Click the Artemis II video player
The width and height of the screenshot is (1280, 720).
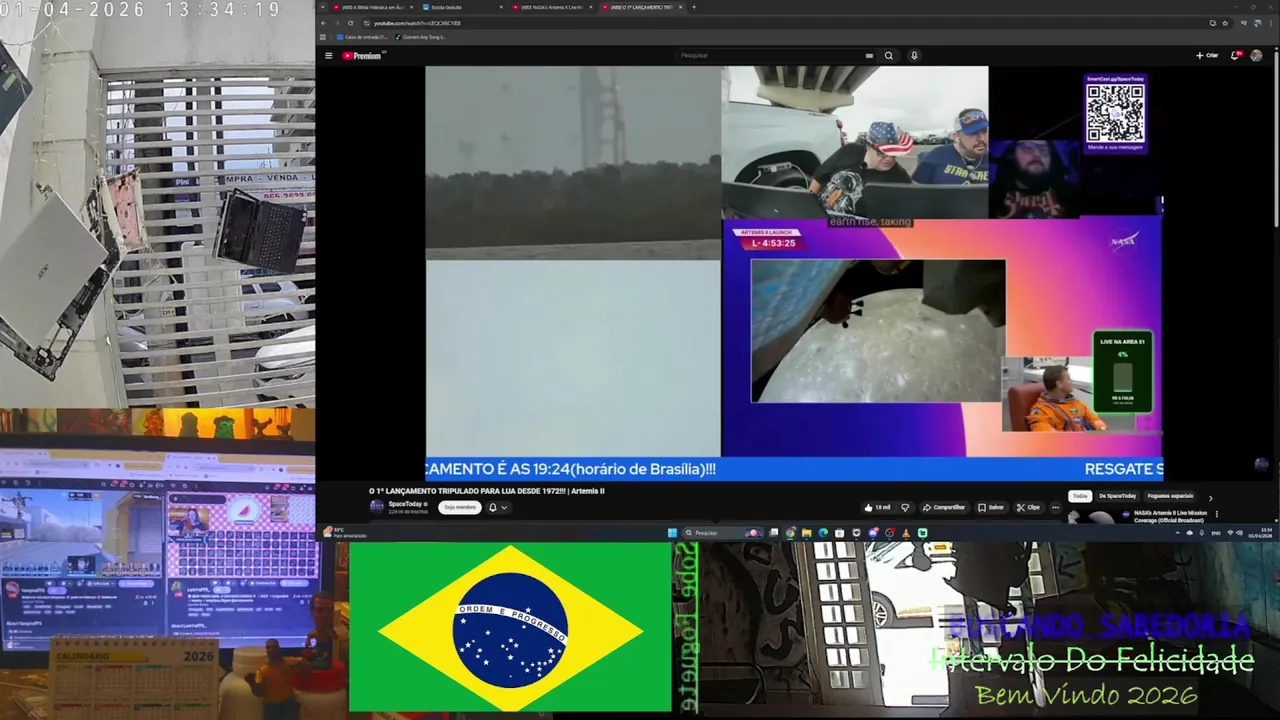click(x=794, y=273)
